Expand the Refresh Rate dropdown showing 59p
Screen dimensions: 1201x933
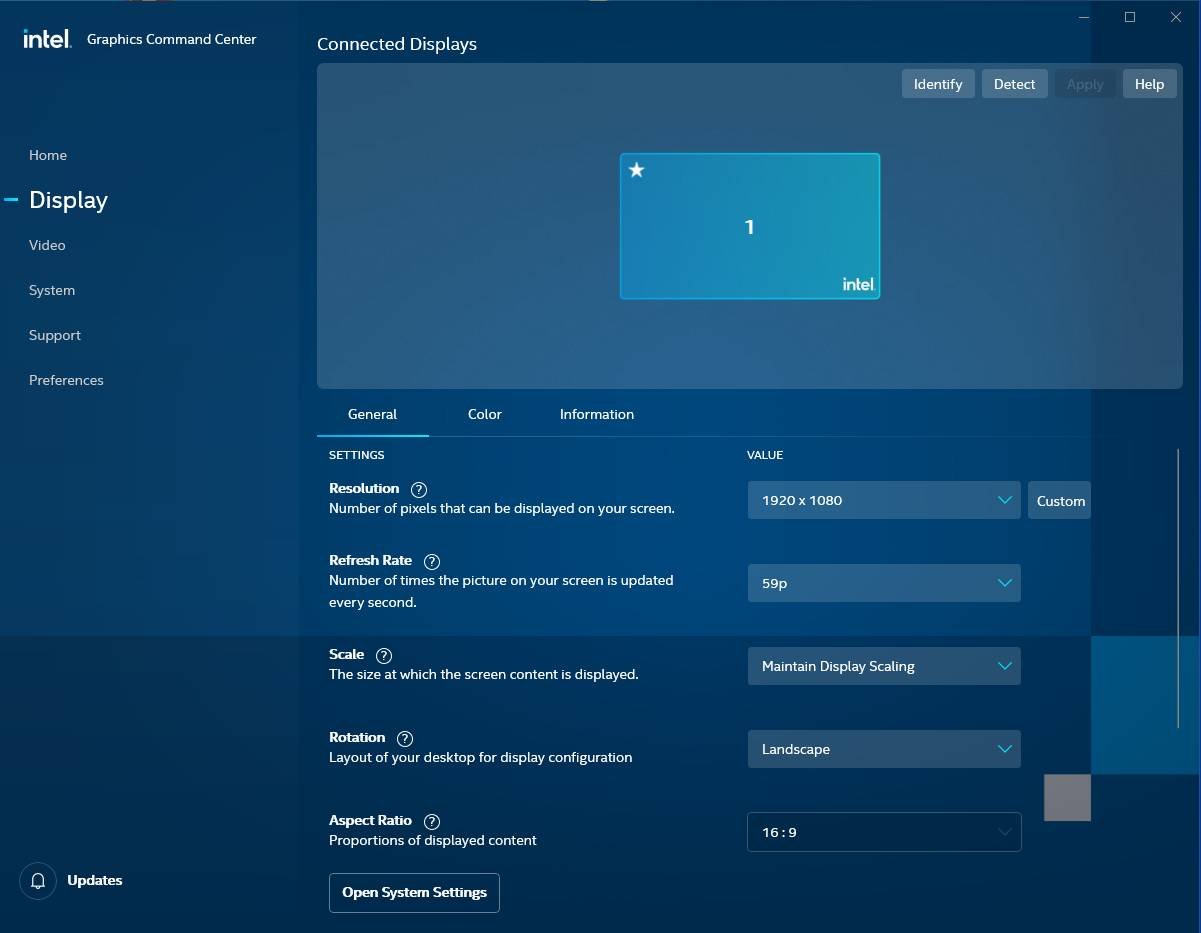883,583
